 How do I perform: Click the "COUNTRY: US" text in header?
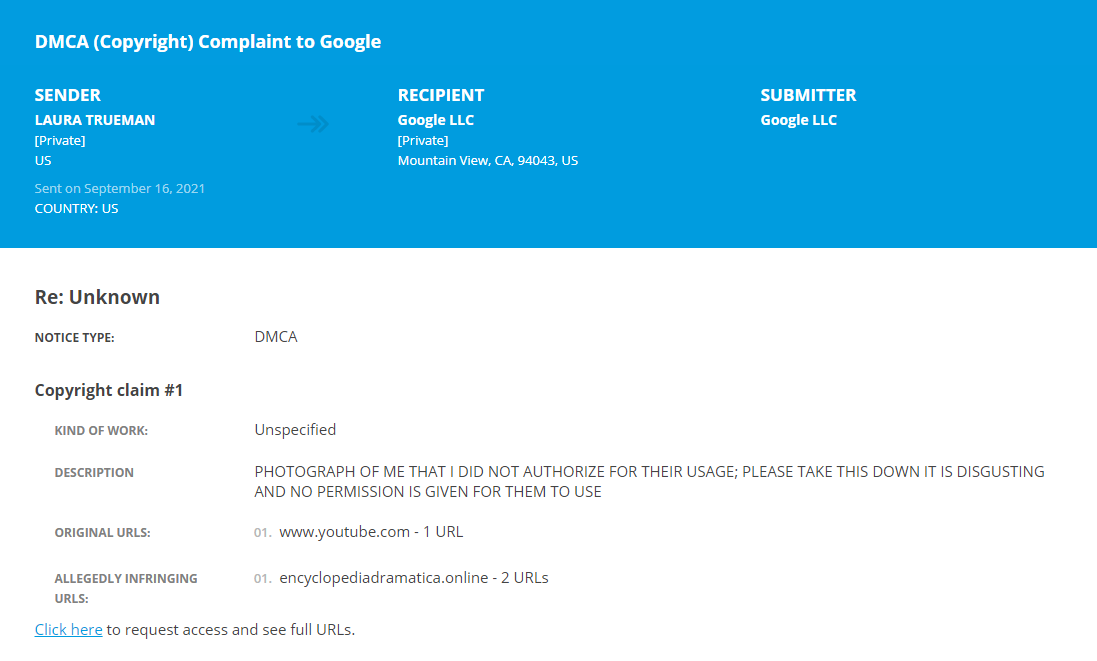(x=76, y=209)
